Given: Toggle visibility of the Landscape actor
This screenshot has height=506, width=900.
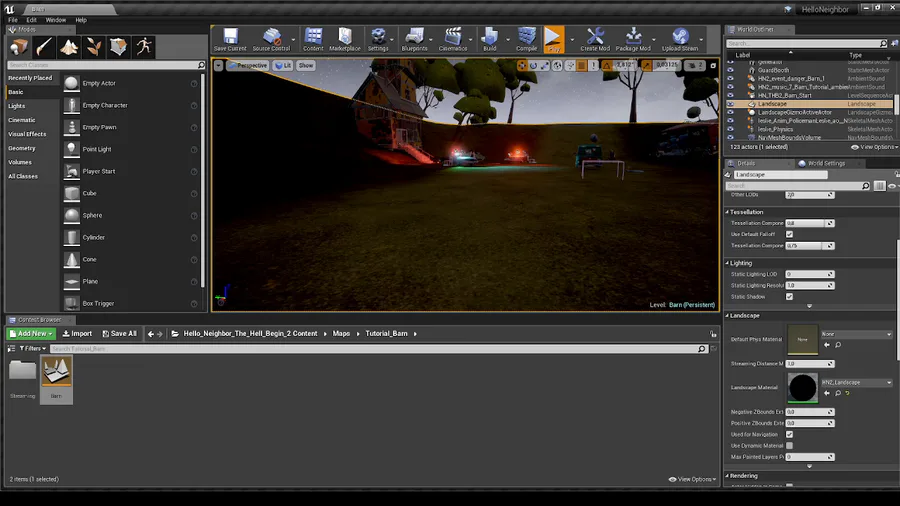Looking at the screenshot, I should click(x=730, y=104).
